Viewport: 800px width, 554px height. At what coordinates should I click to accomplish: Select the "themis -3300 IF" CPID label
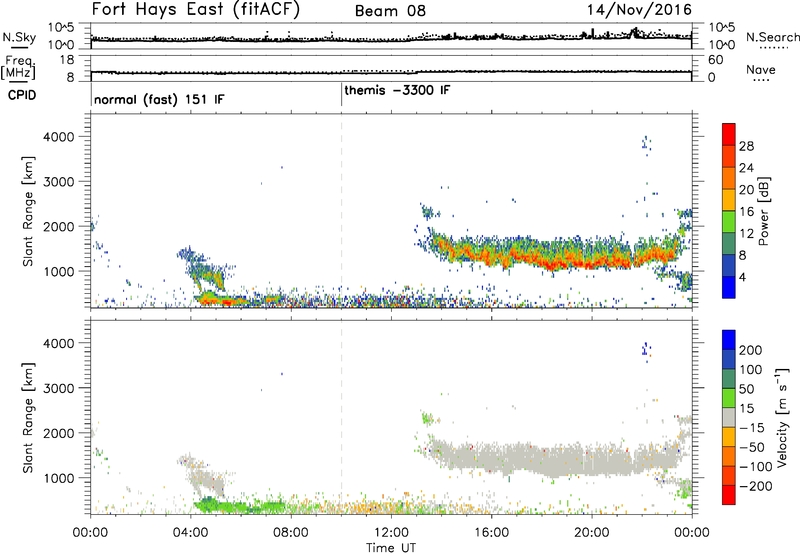point(397,90)
